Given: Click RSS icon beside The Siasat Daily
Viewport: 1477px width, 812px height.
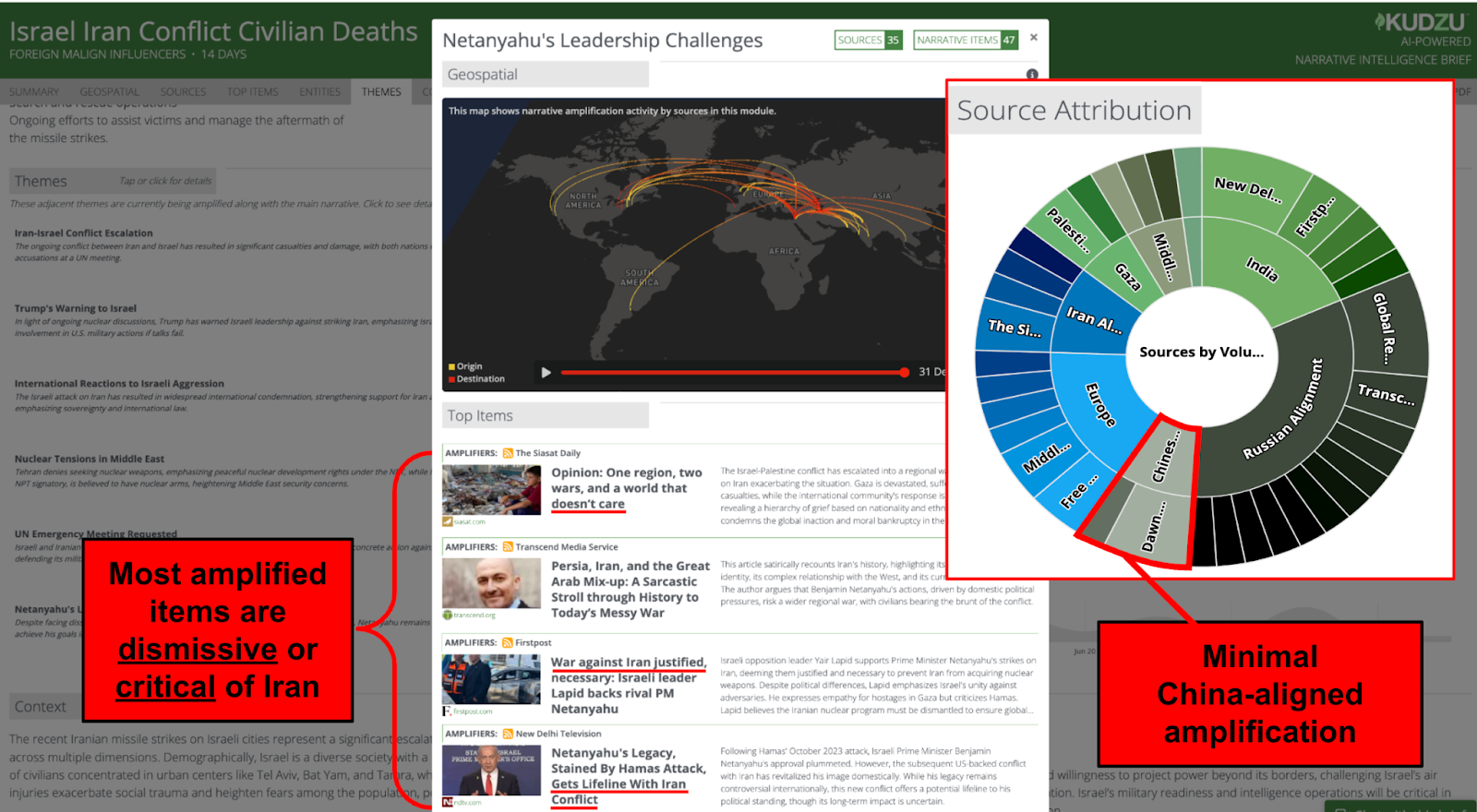Looking at the screenshot, I should (x=508, y=453).
